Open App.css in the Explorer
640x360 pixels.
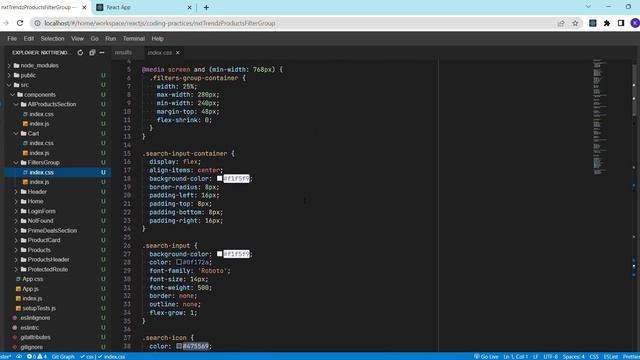33,279
